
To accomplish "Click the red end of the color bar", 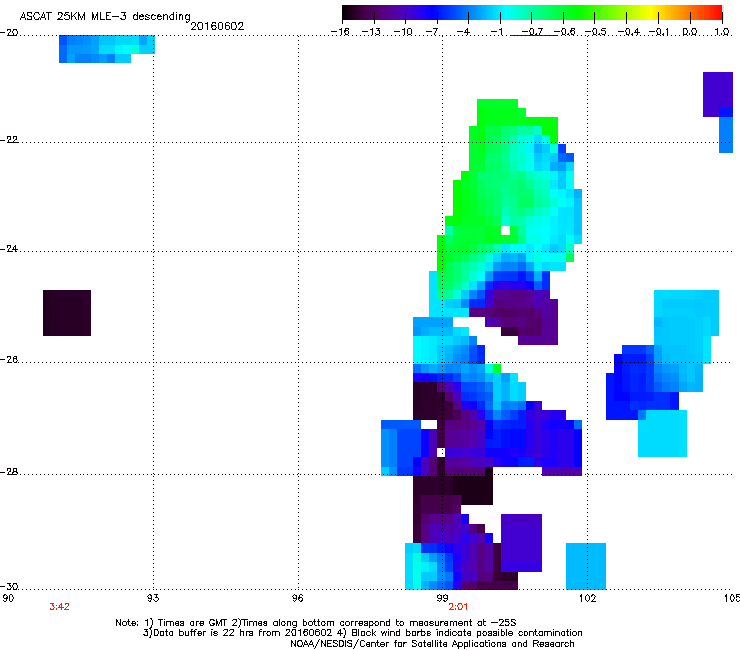I will pyautogui.click(x=715, y=12).
